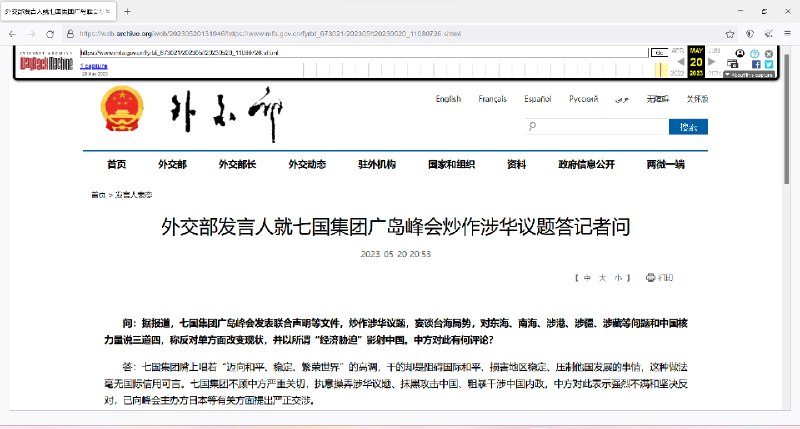Open the 资料 navigation menu item
Screen dimensions: 800x429
click(x=516, y=164)
